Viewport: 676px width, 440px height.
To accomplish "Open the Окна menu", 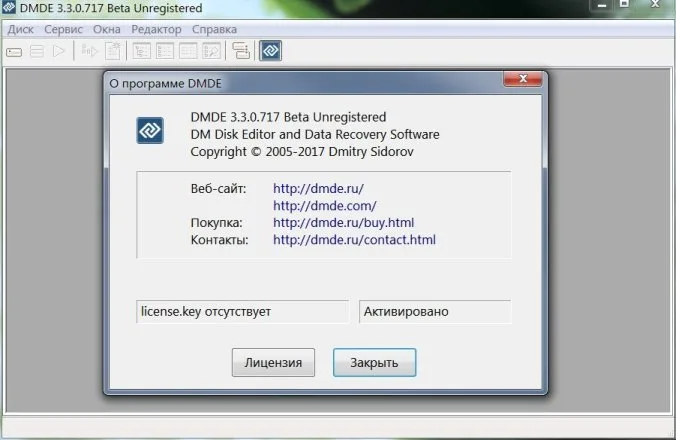I will point(106,29).
